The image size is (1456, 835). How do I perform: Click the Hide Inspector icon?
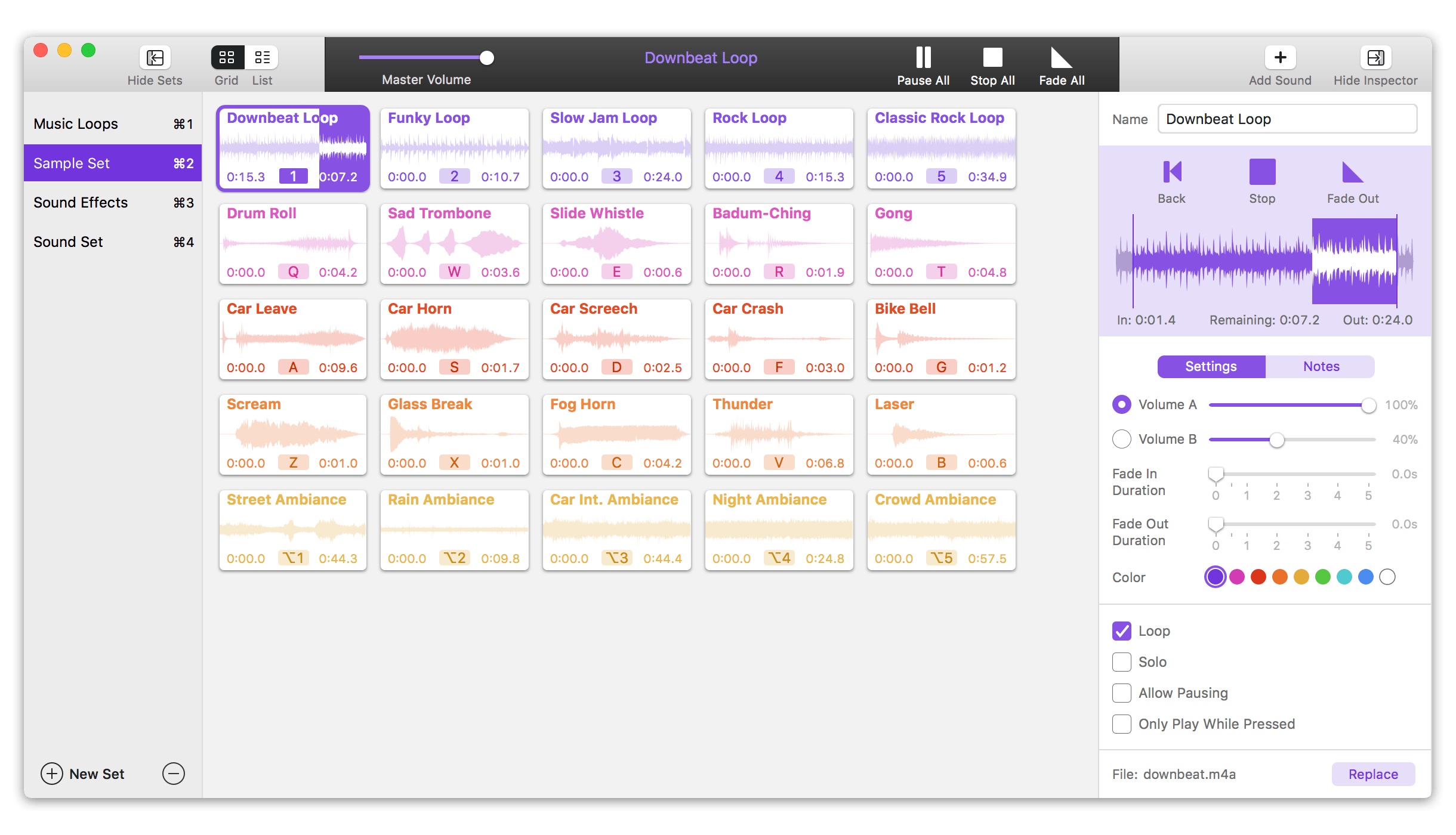coord(1375,58)
